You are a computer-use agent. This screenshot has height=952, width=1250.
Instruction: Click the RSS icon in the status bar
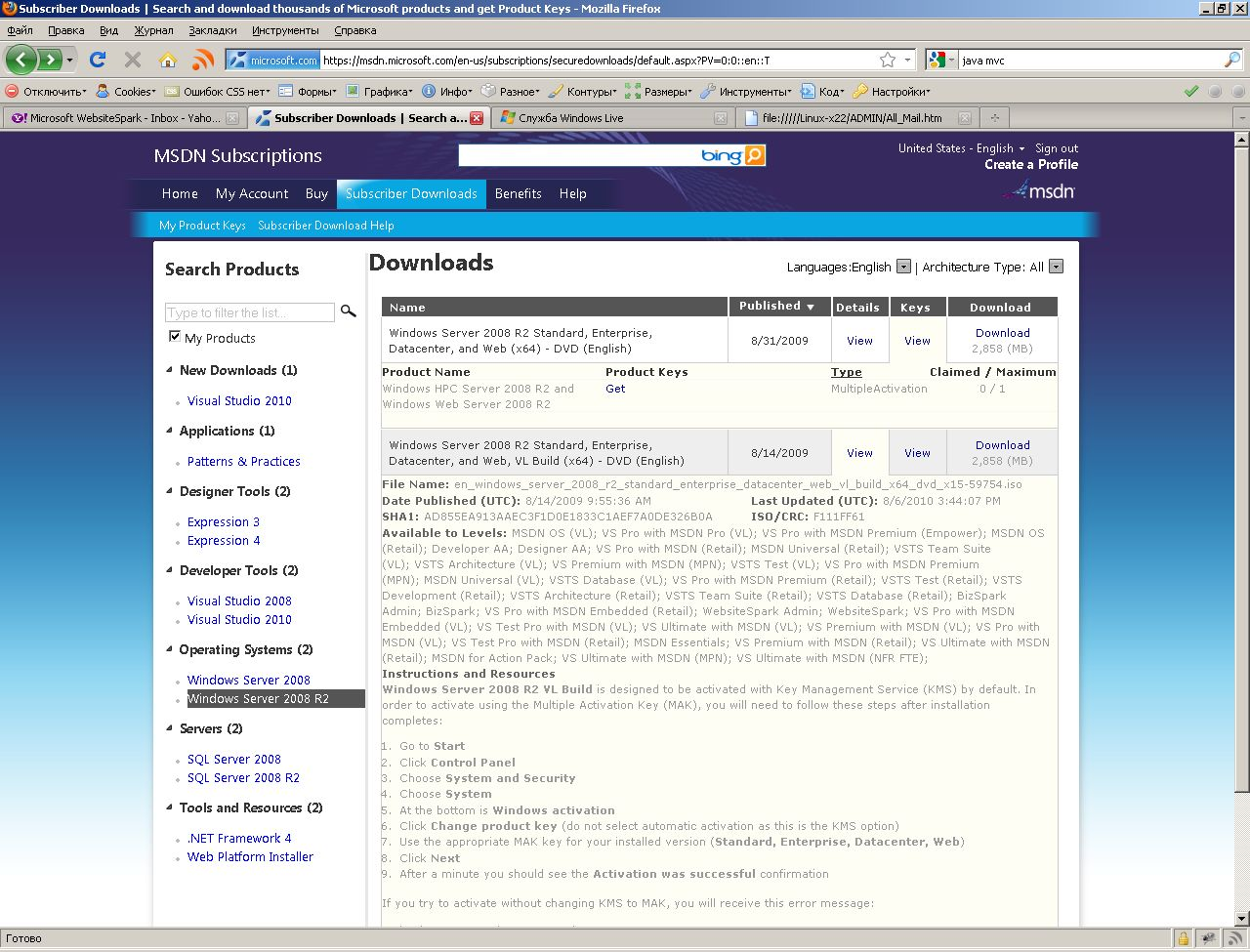click(x=1235, y=939)
